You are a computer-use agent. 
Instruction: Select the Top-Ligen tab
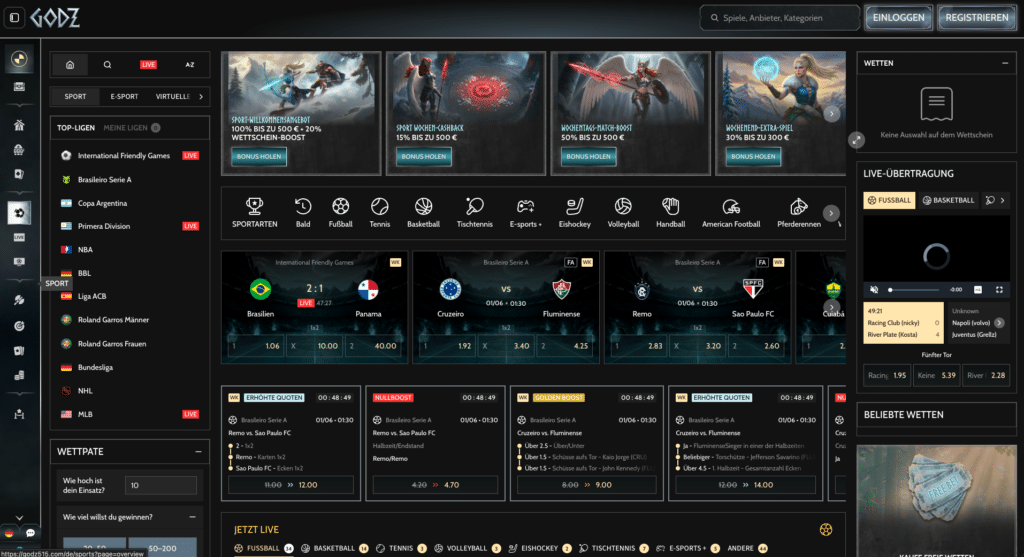click(x=76, y=128)
